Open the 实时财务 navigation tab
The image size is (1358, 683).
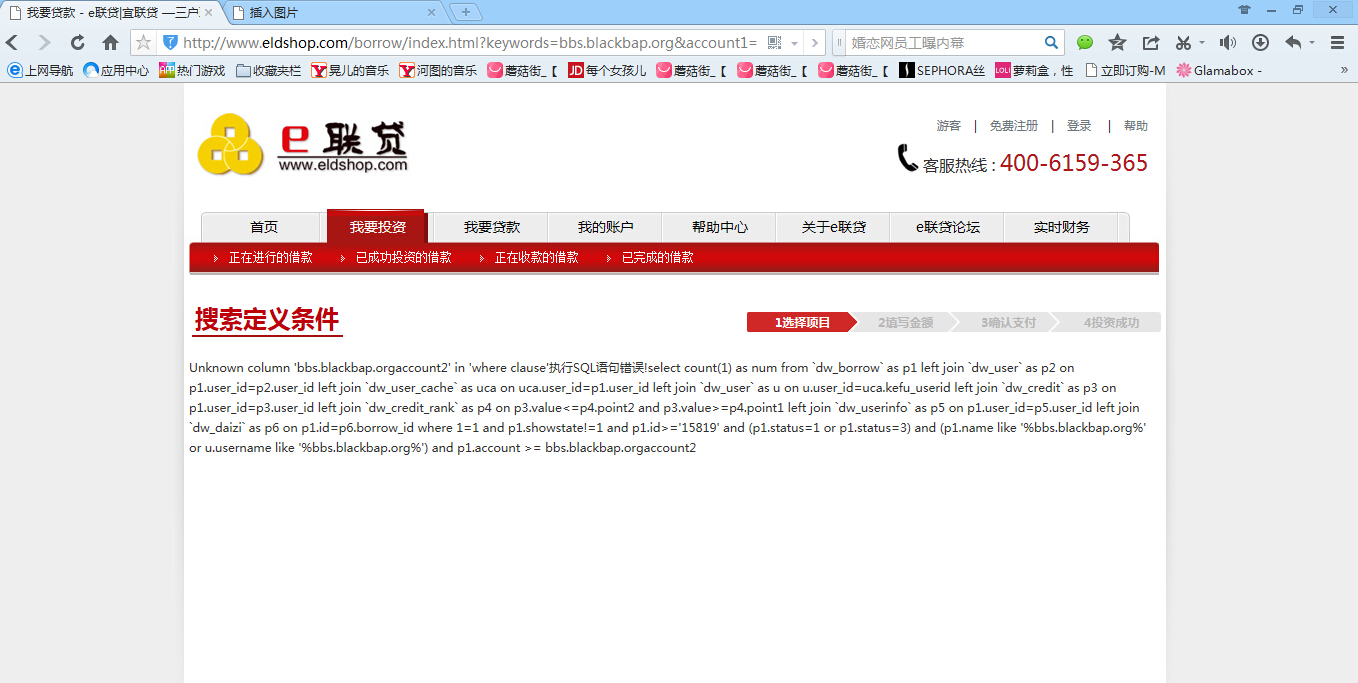pos(1061,227)
